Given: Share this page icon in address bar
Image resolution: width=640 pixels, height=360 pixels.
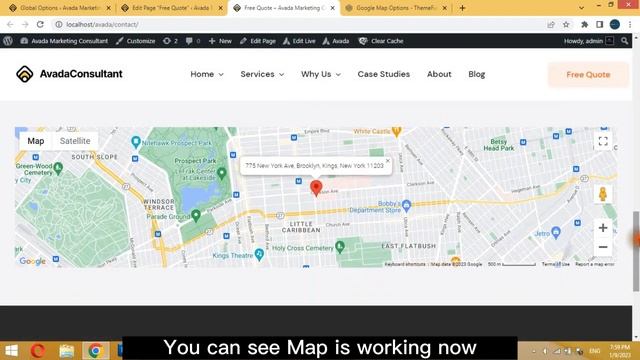Looking at the screenshot, I should (x=551, y=24).
